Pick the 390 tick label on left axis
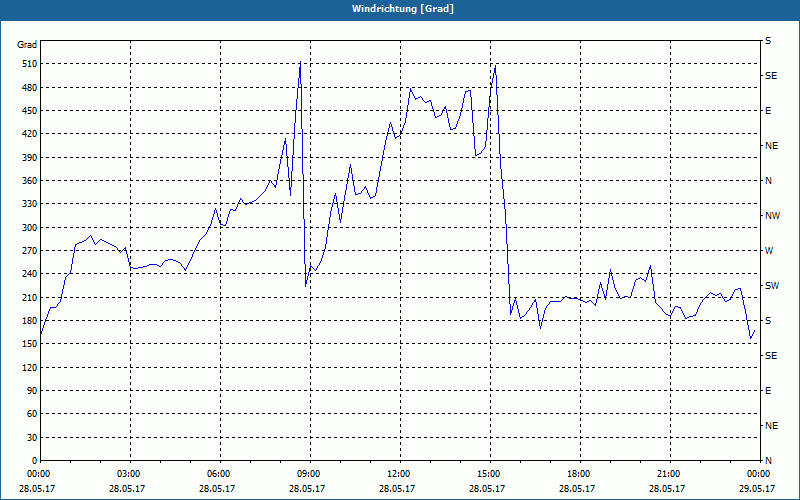 [x=30, y=158]
